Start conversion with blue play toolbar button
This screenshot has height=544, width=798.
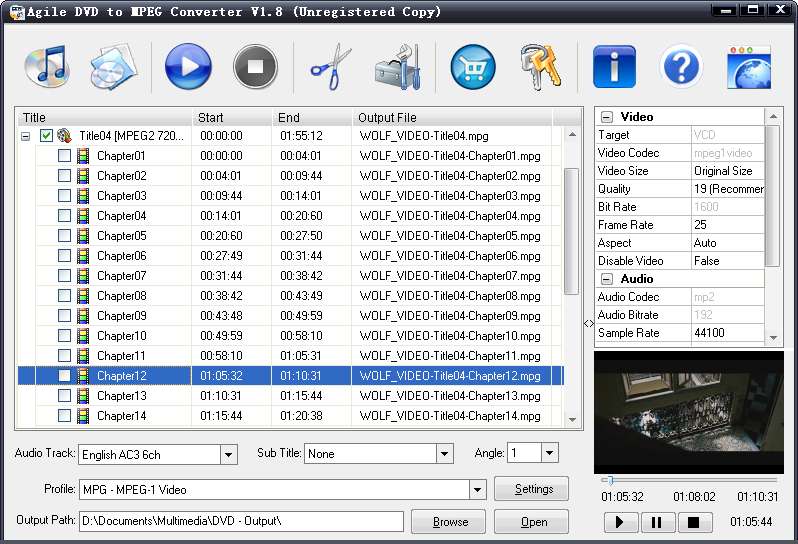tap(188, 67)
